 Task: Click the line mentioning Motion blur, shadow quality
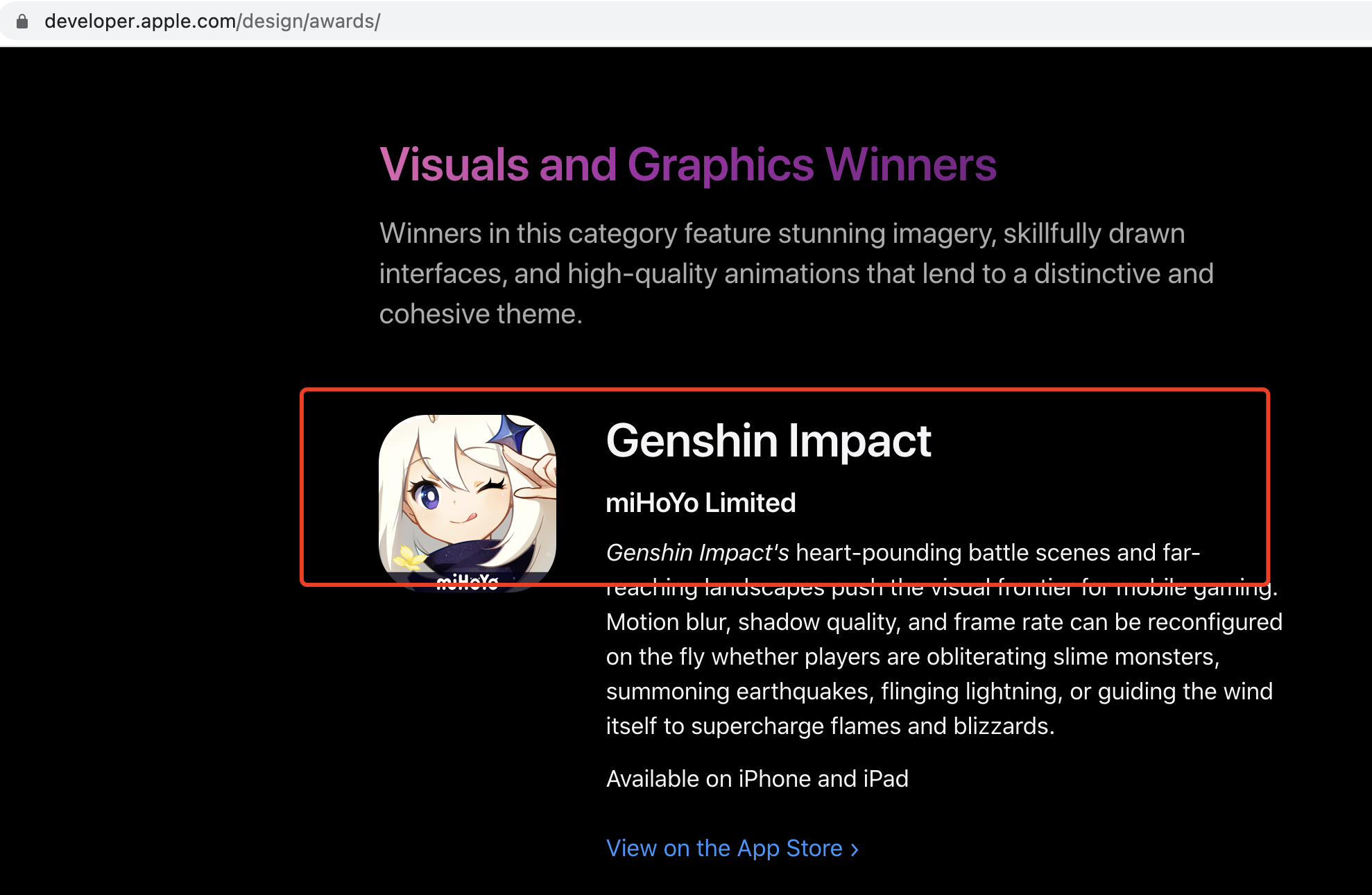944,622
